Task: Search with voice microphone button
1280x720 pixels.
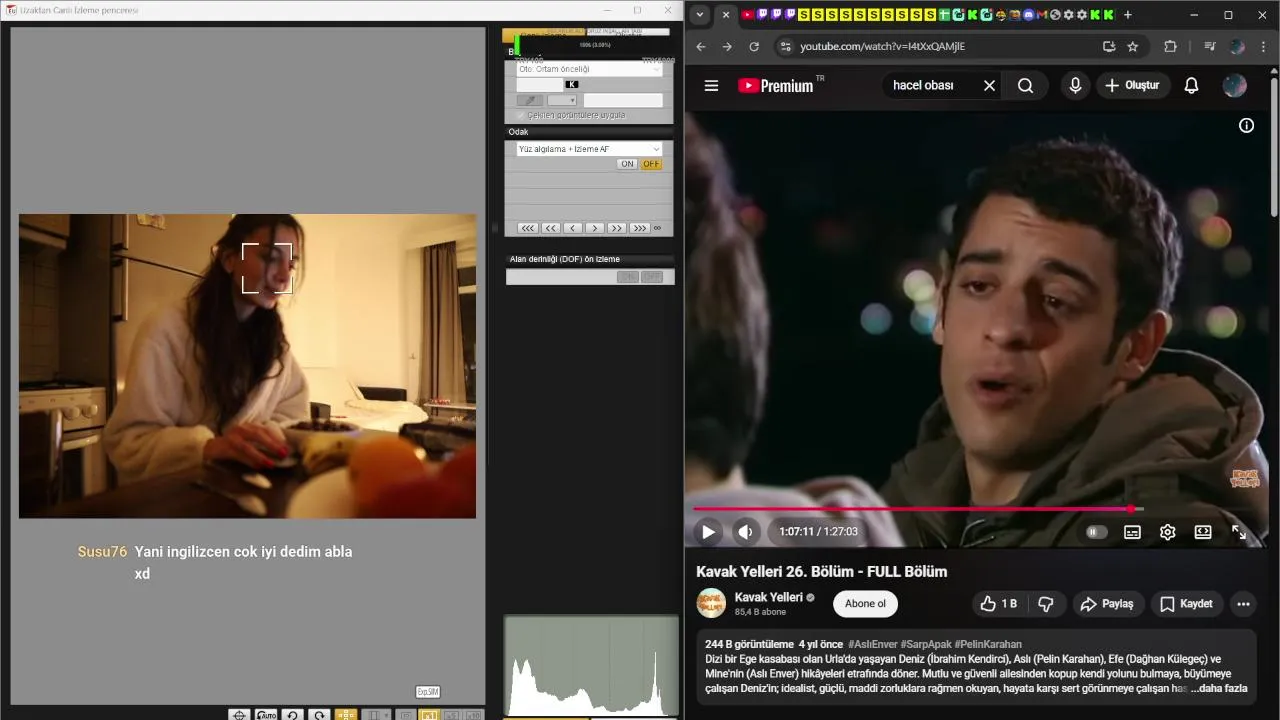Action: 1075,86
